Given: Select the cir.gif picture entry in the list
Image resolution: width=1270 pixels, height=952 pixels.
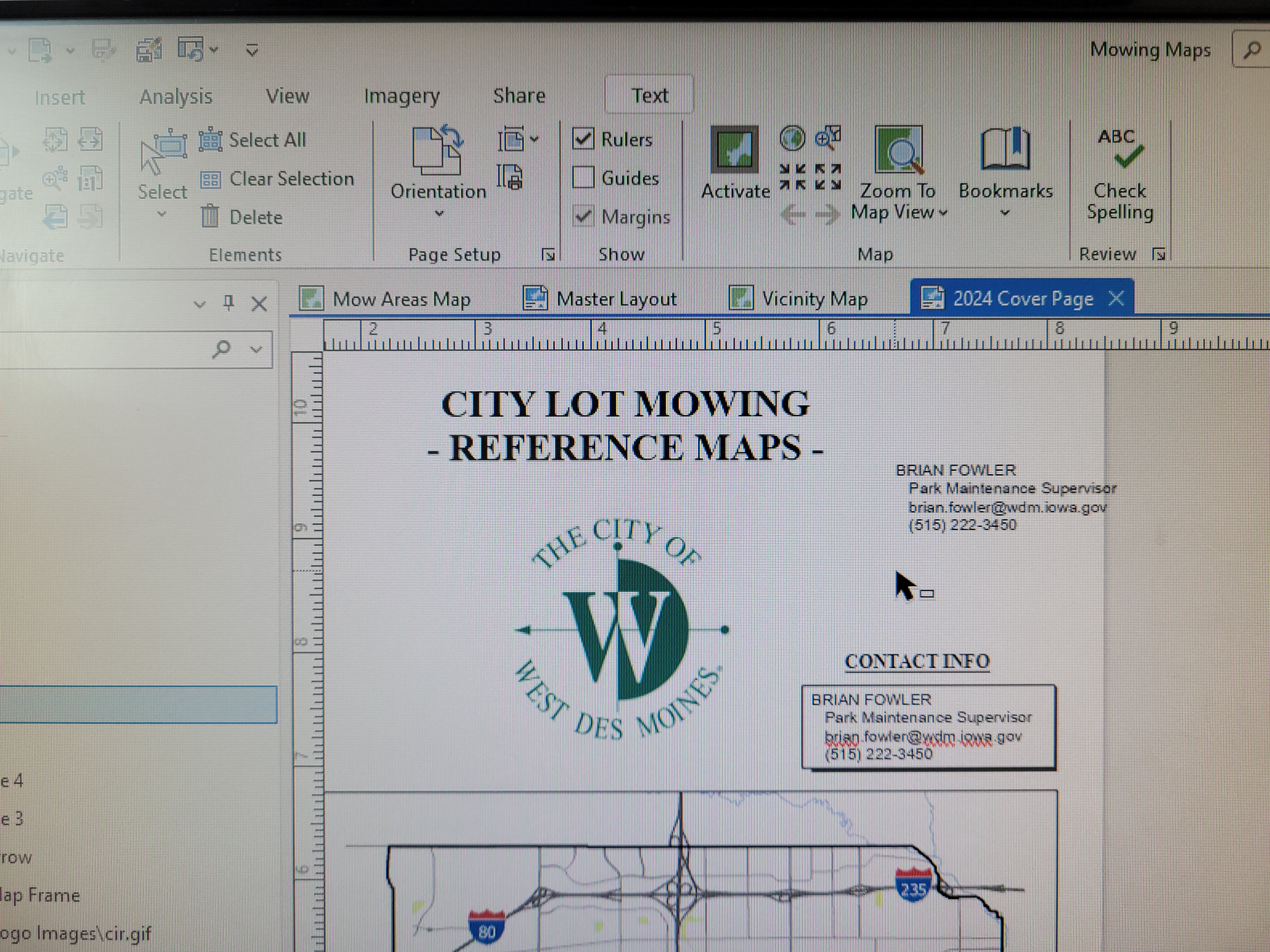Looking at the screenshot, I should [76, 934].
